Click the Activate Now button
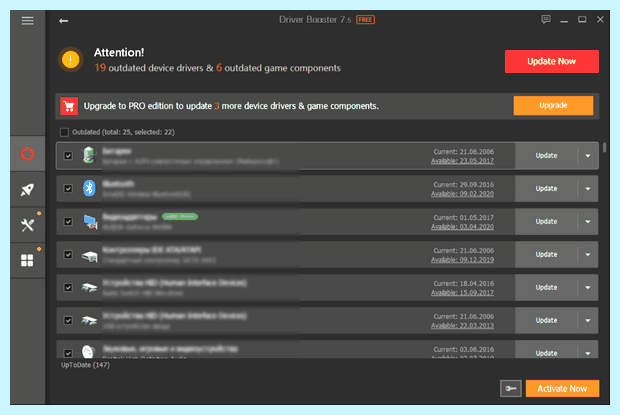 click(562, 389)
